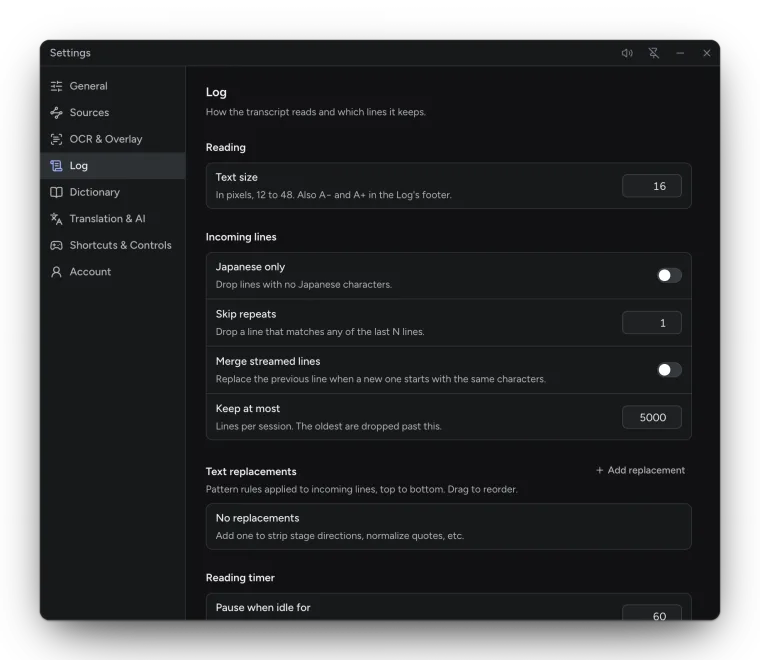Click the Skip repeats label

[x=246, y=314]
